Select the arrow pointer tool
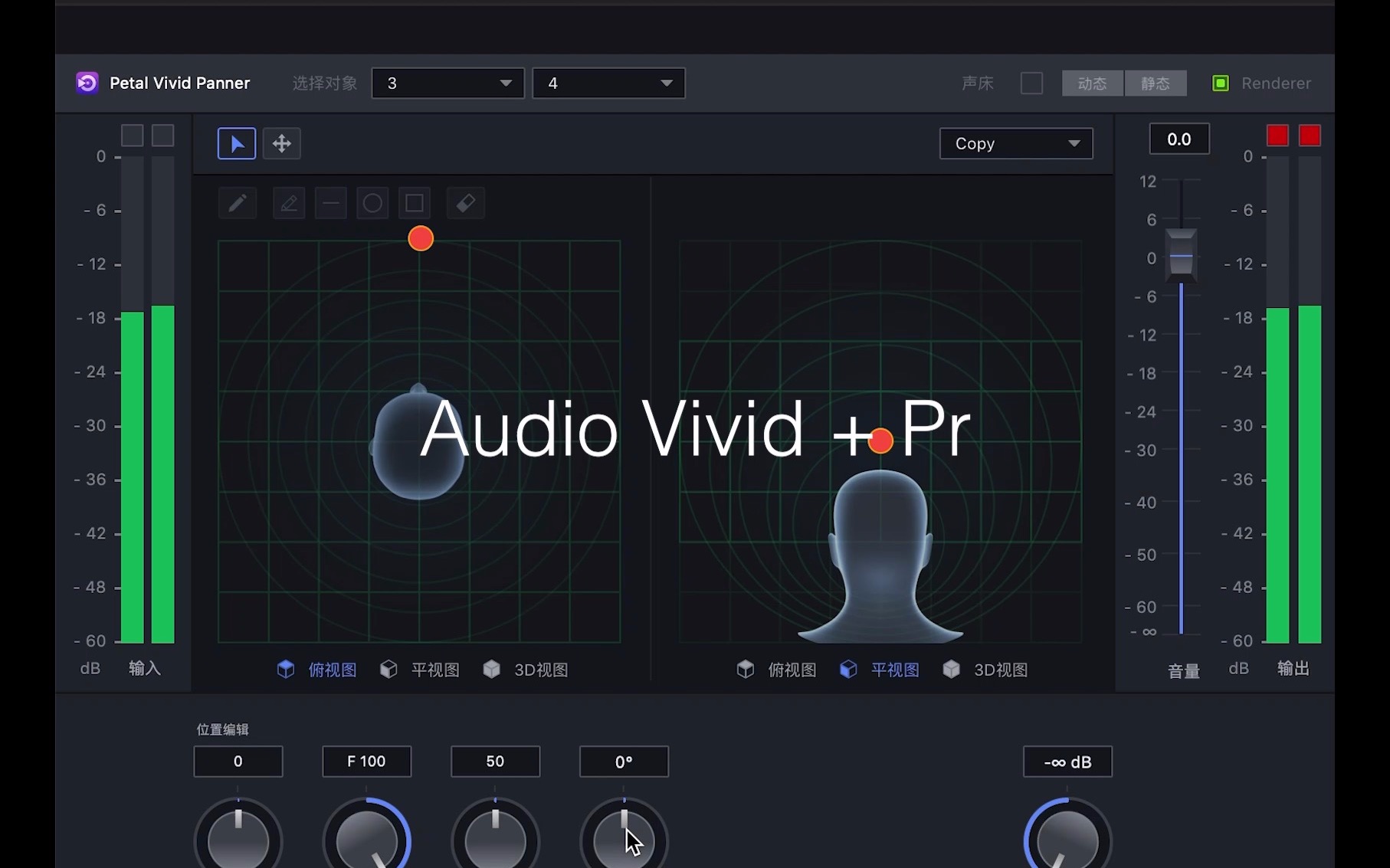Screen dimensions: 1390x868 [x=237, y=143]
